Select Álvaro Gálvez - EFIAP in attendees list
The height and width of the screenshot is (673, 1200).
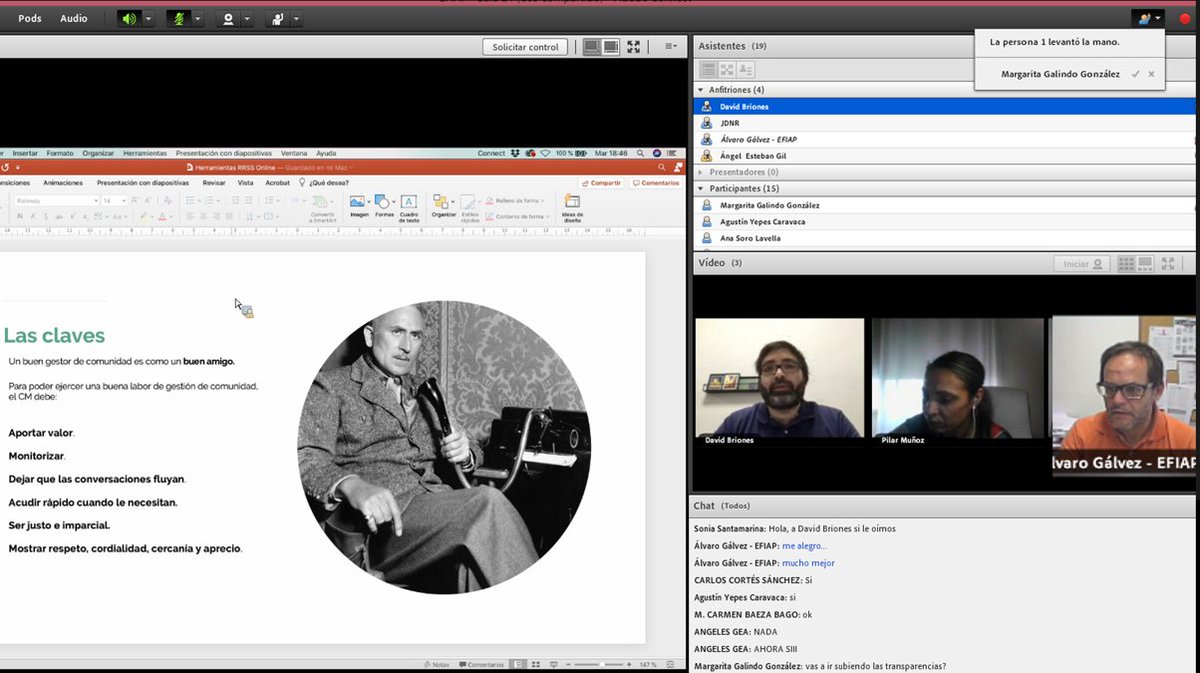tap(944, 139)
